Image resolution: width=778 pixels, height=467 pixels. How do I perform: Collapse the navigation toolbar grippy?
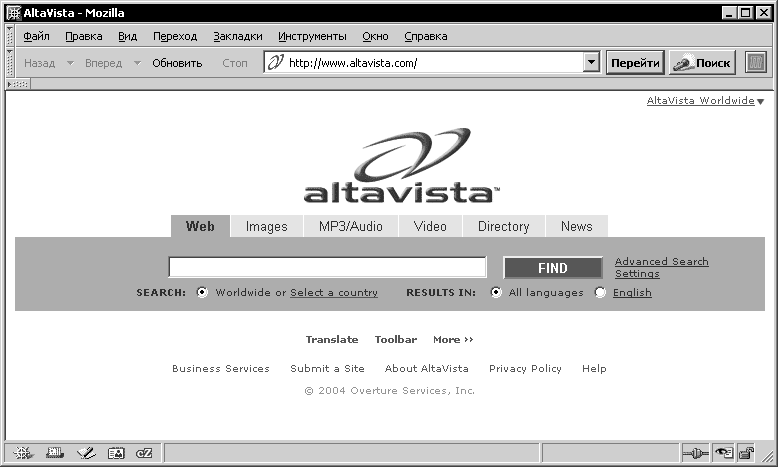pyautogui.click(x=9, y=63)
